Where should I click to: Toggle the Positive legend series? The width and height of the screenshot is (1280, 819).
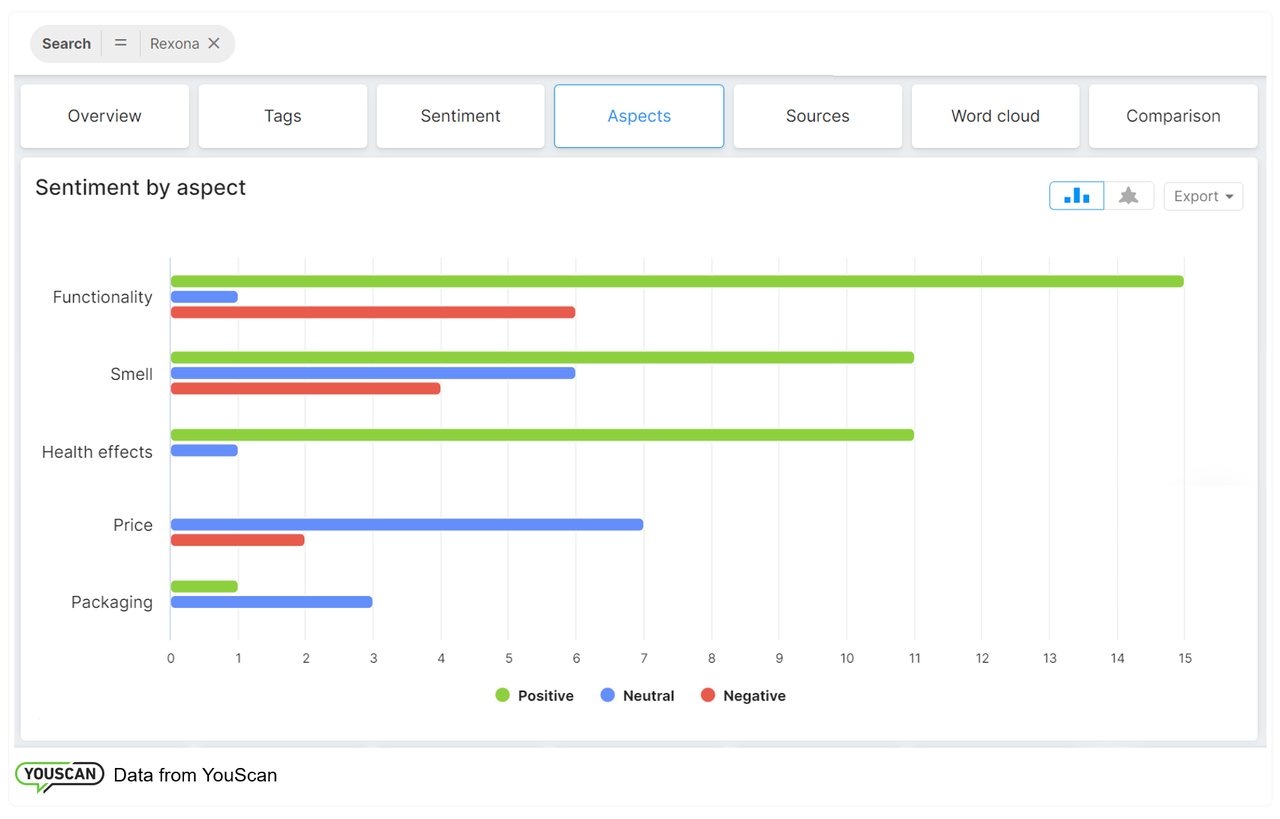click(535, 696)
